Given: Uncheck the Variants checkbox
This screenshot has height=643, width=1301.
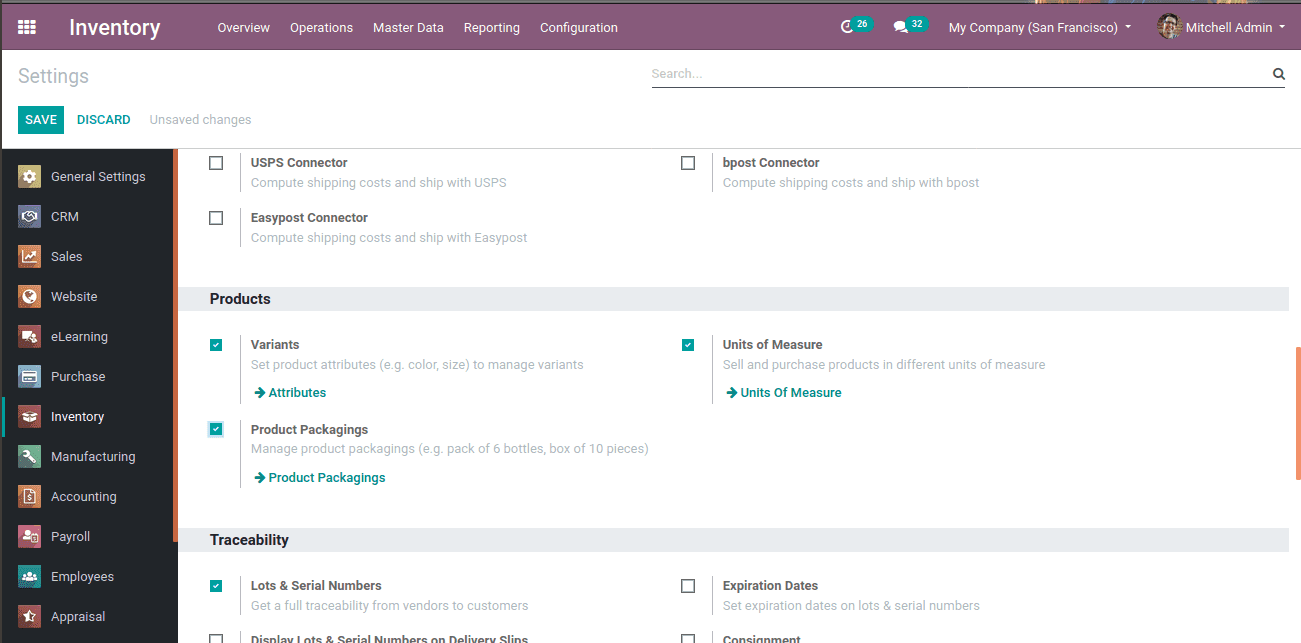Looking at the screenshot, I should [216, 345].
